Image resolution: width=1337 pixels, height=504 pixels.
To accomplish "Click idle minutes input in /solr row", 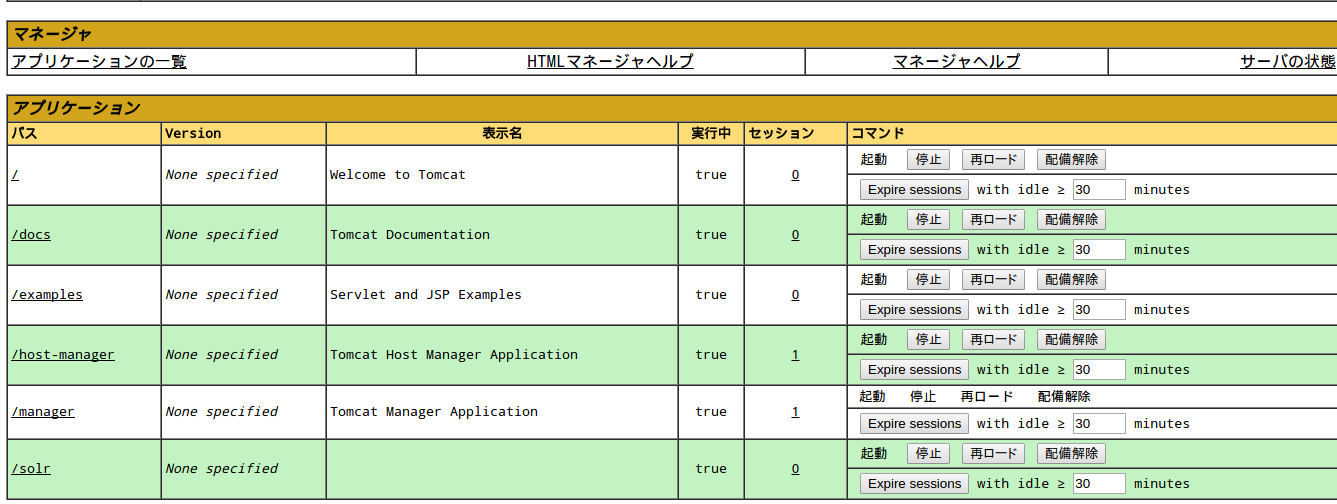I will pos(1098,484).
